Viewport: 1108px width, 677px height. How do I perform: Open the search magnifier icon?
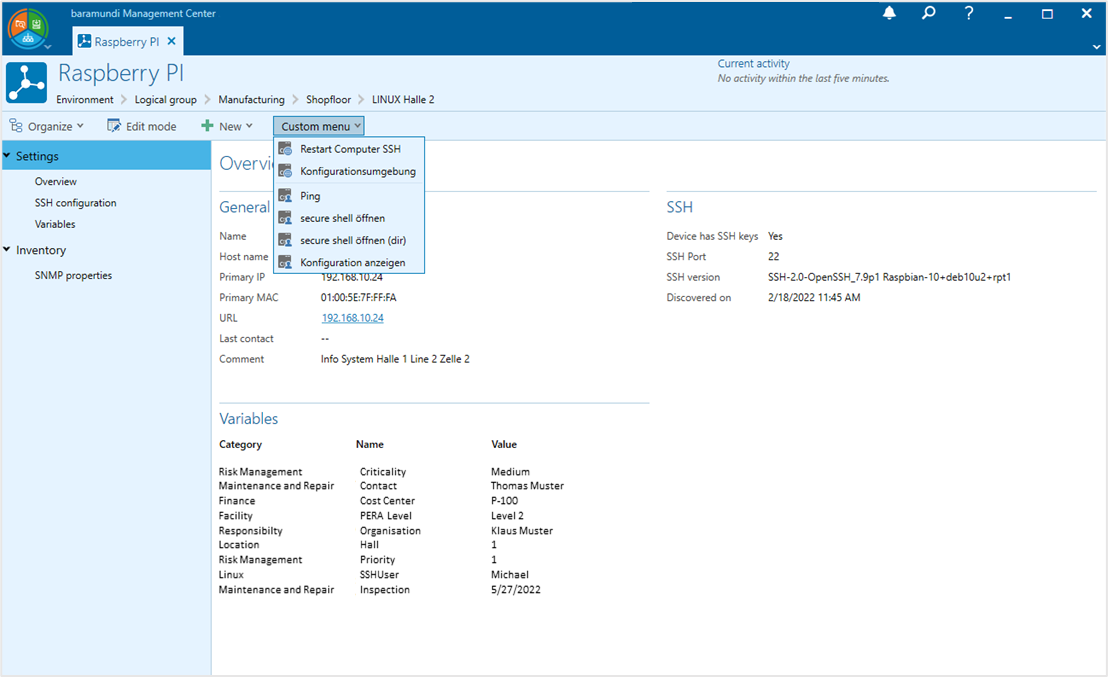coord(929,13)
